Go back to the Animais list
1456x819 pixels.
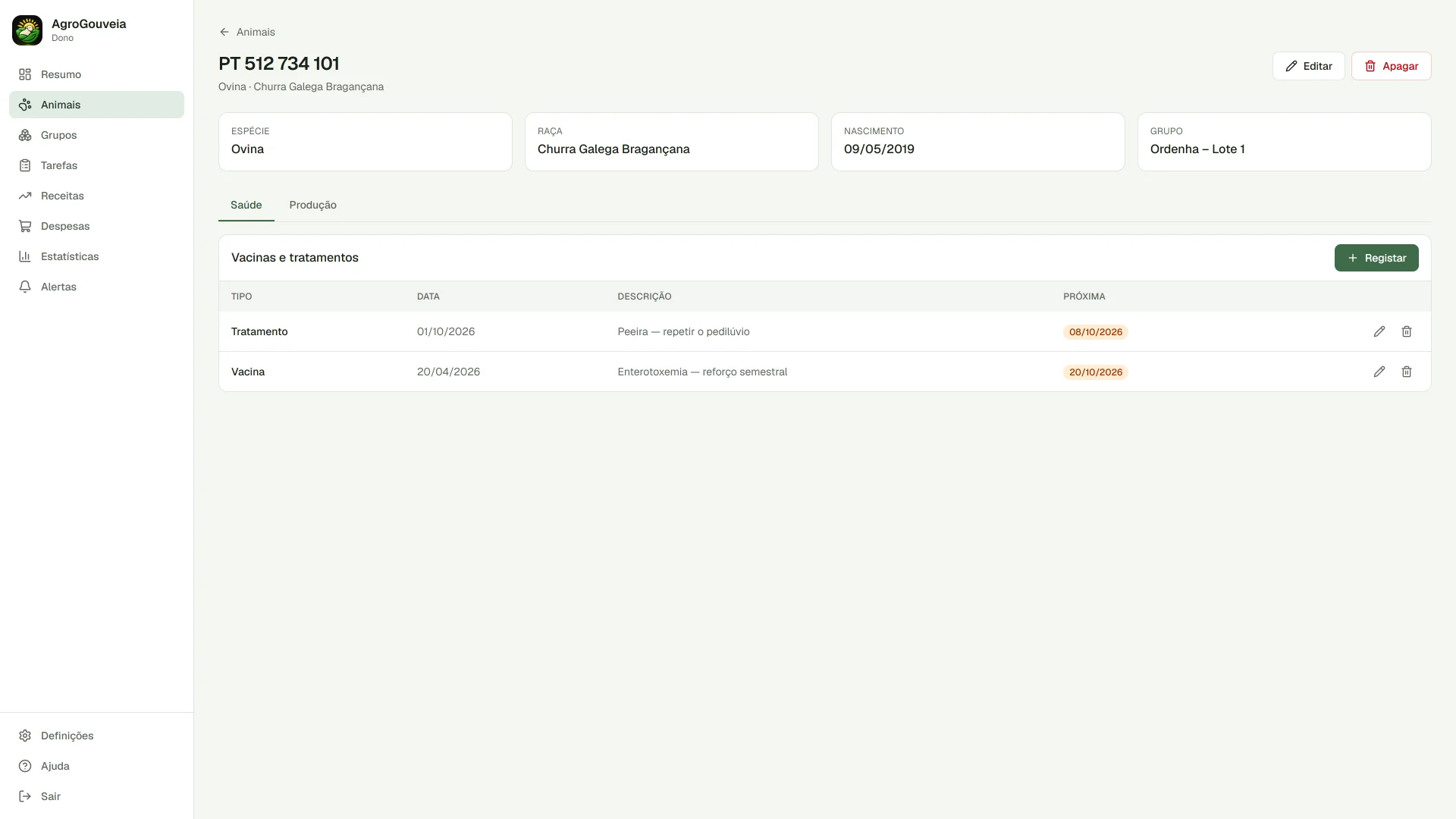pos(247,32)
